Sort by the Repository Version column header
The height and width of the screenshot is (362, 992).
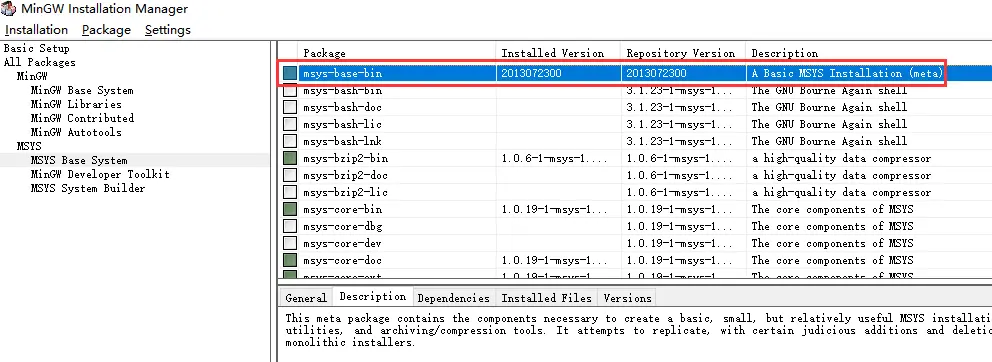coord(681,53)
